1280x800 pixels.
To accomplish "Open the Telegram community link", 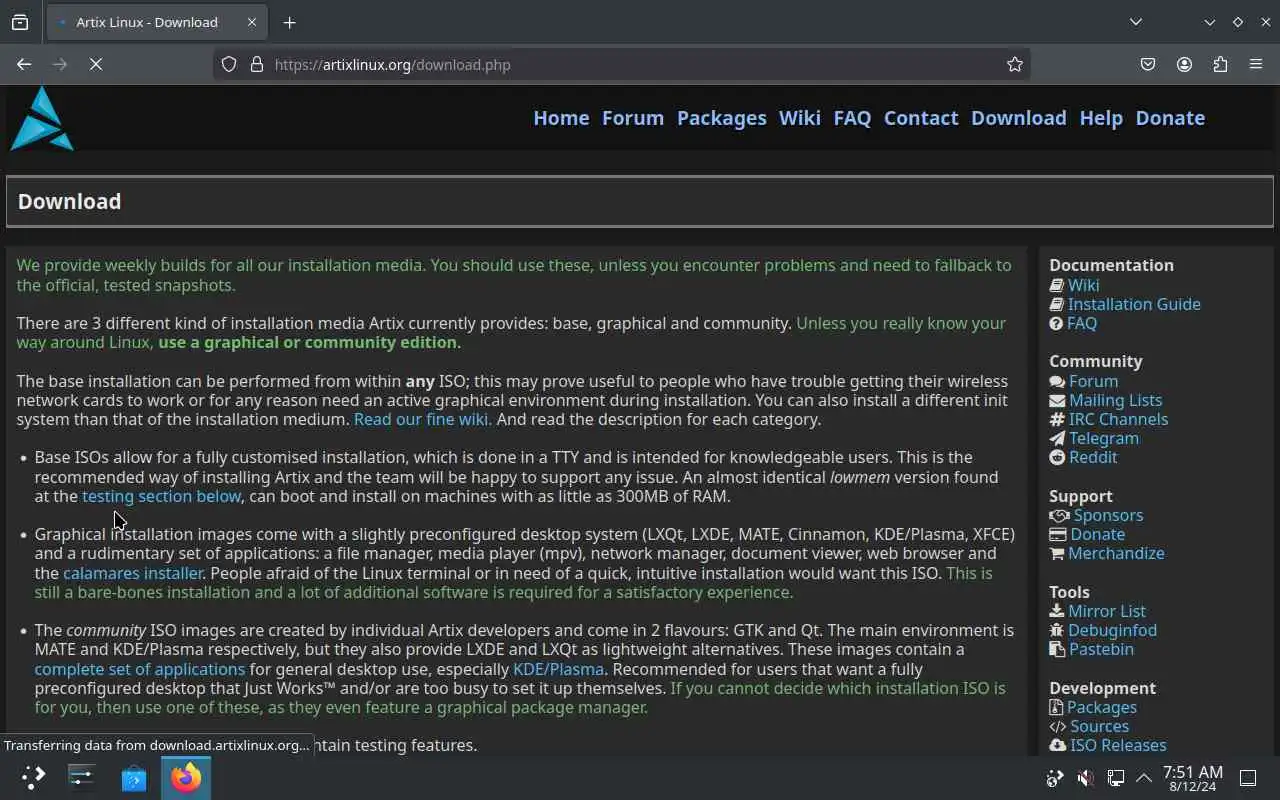I will tap(1104, 438).
